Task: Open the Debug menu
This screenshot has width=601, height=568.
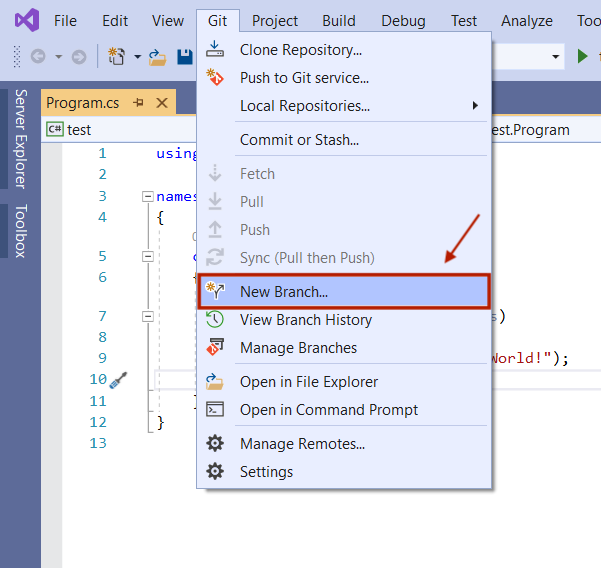Action: (x=403, y=20)
